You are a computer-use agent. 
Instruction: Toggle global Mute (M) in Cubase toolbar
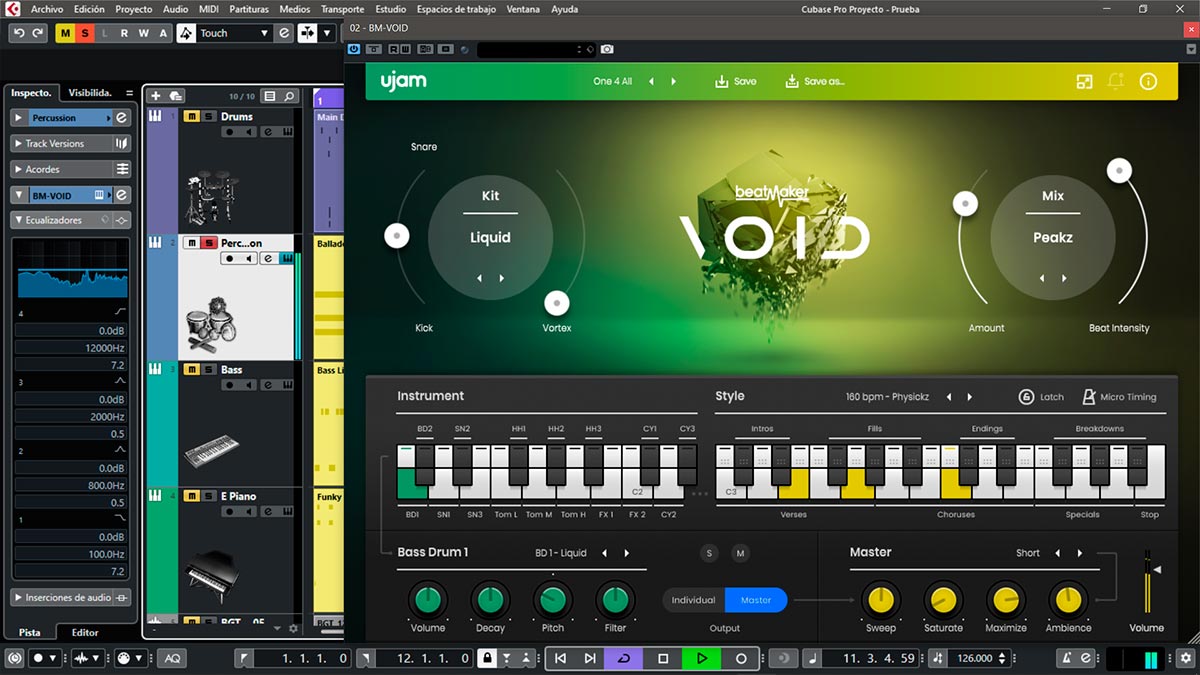[66, 33]
